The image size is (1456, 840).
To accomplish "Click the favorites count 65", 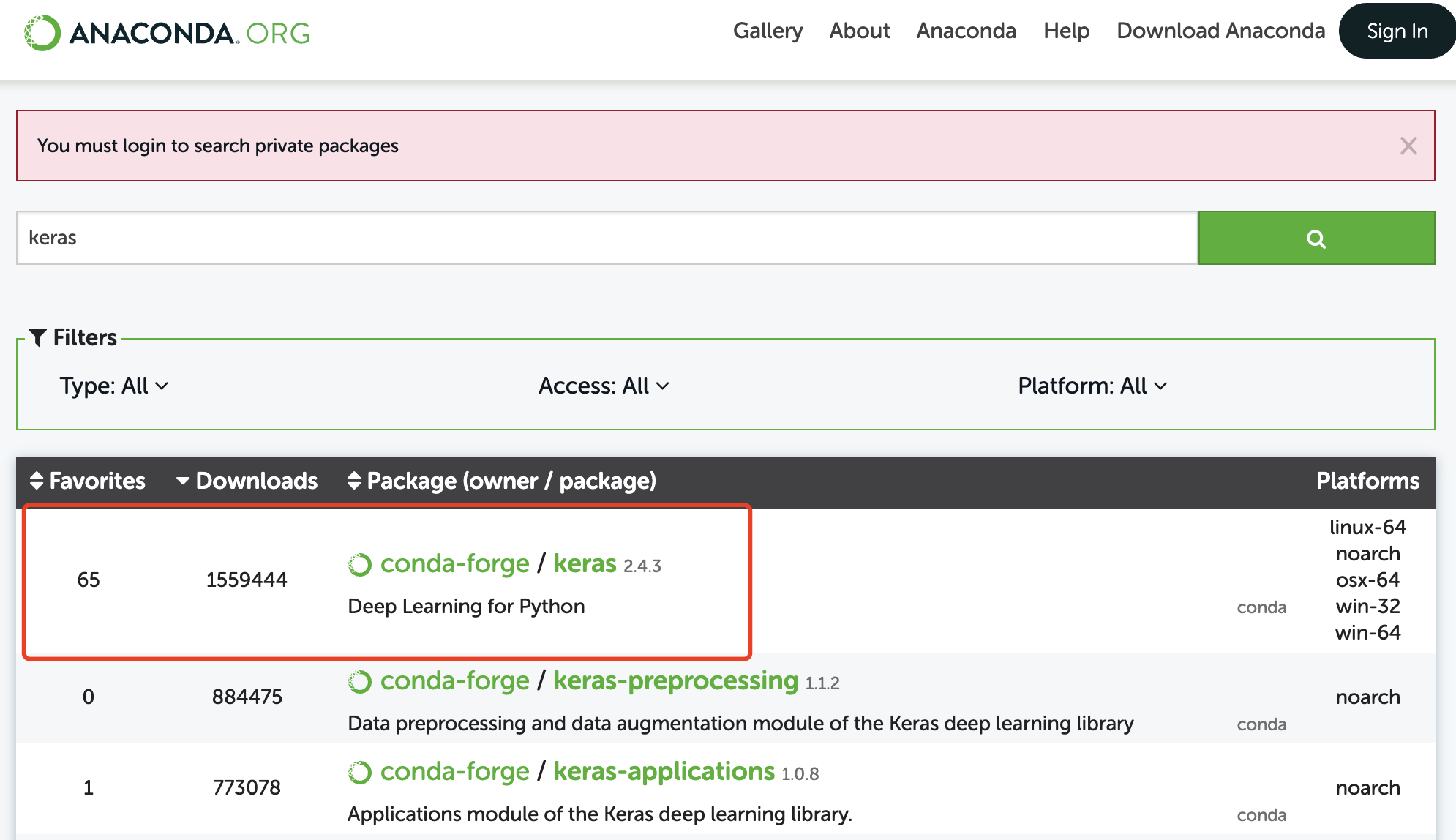I will pyautogui.click(x=88, y=580).
